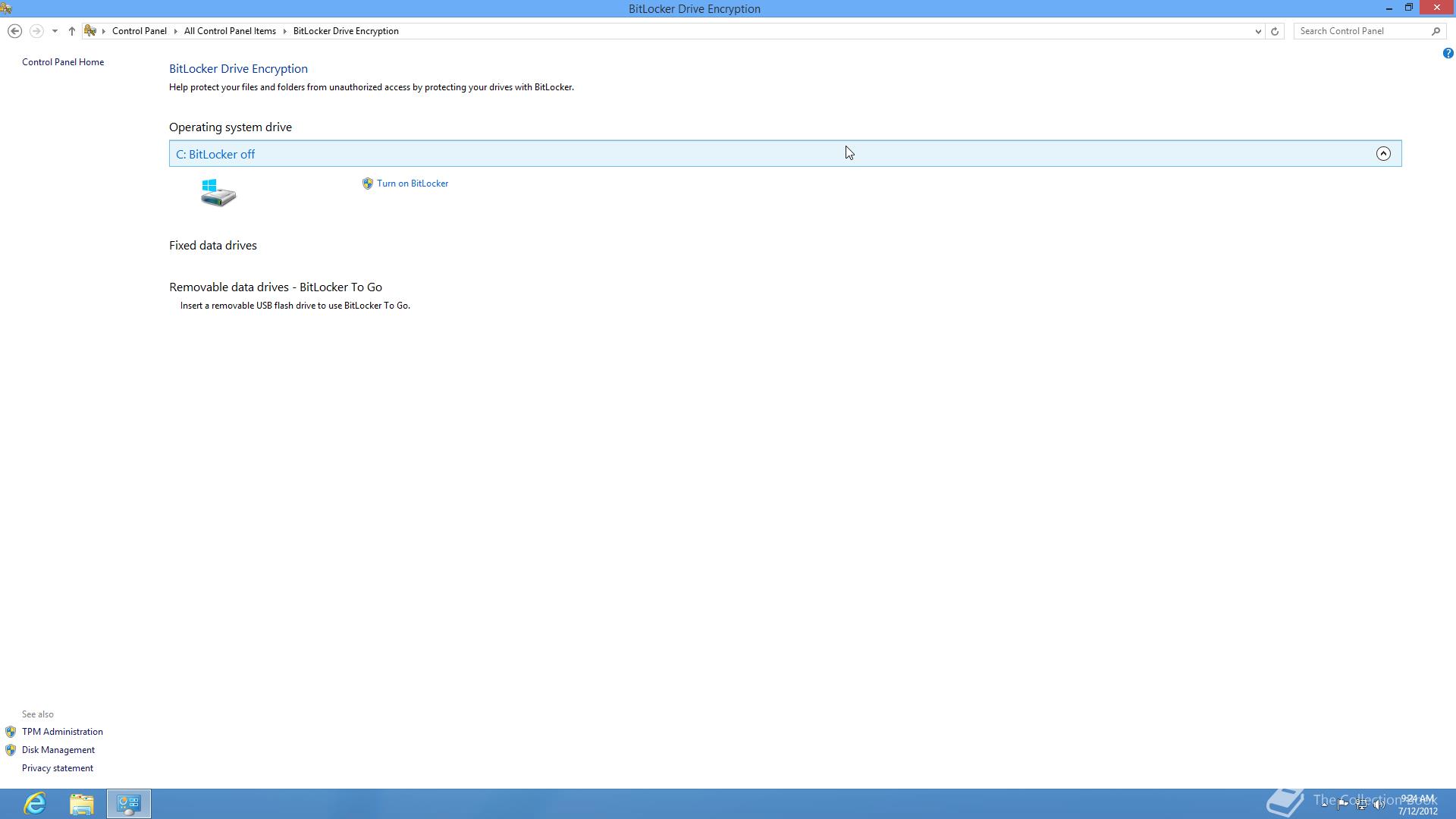
Task: Minimize the BitLocker window
Action: coord(1389,8)
